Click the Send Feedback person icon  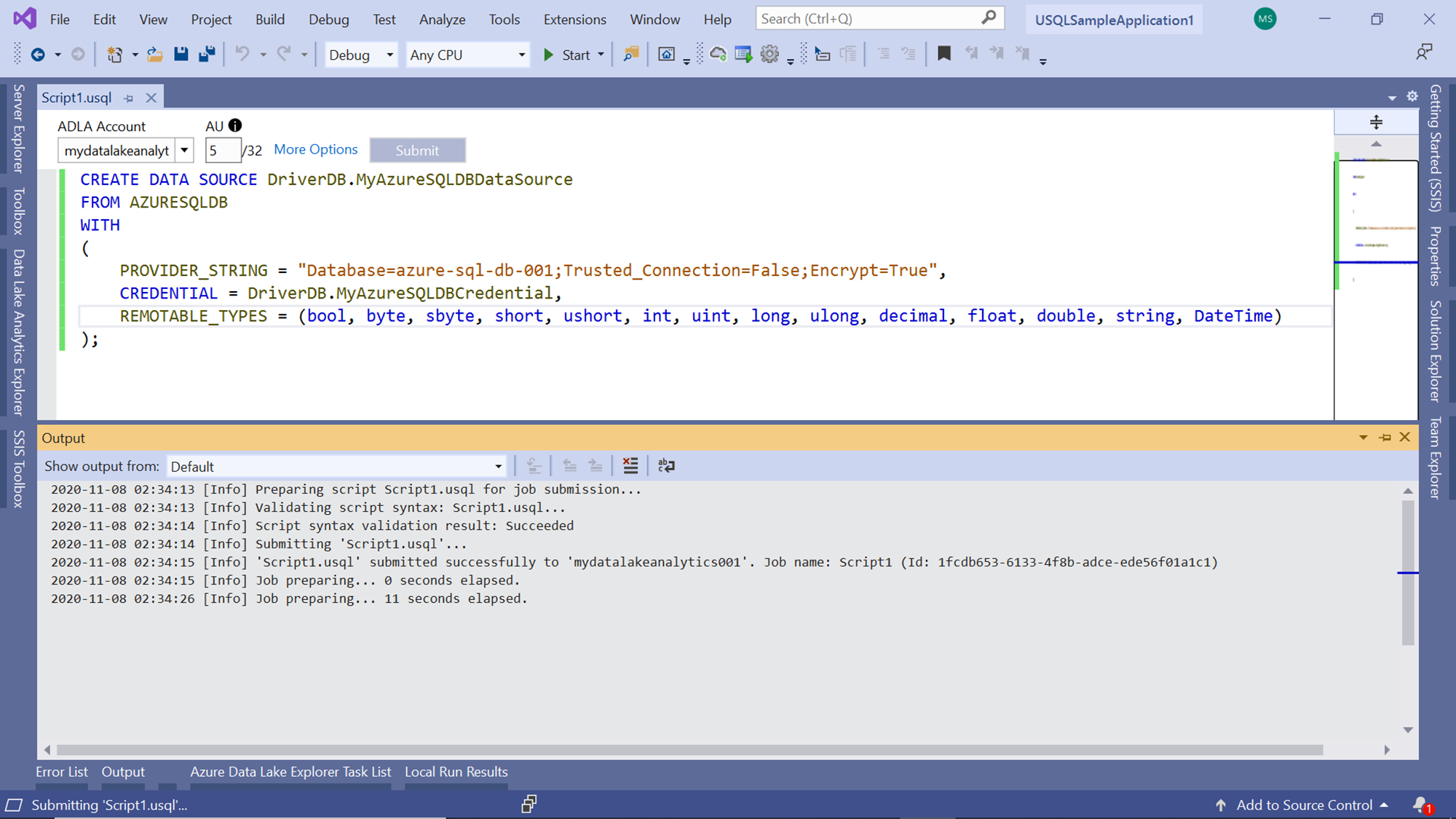click(1424, 52)
